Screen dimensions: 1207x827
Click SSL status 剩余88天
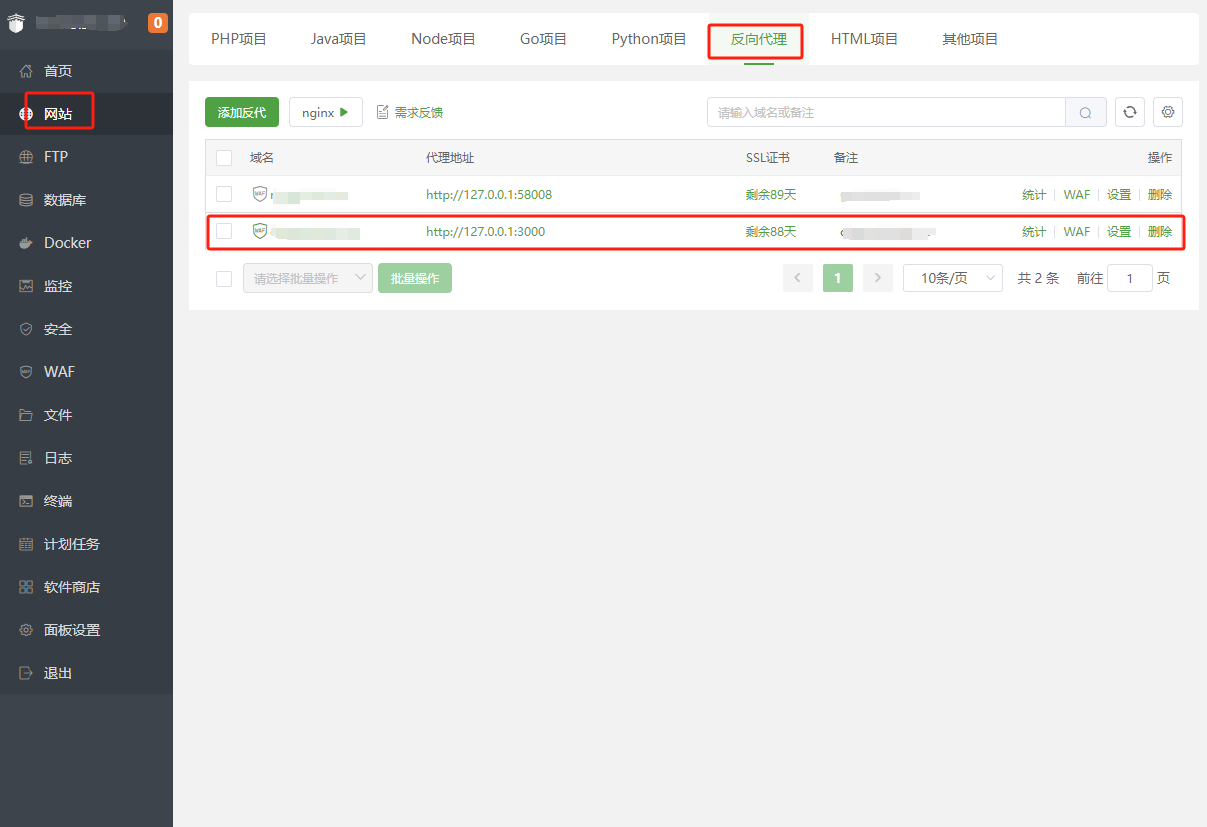771,231
